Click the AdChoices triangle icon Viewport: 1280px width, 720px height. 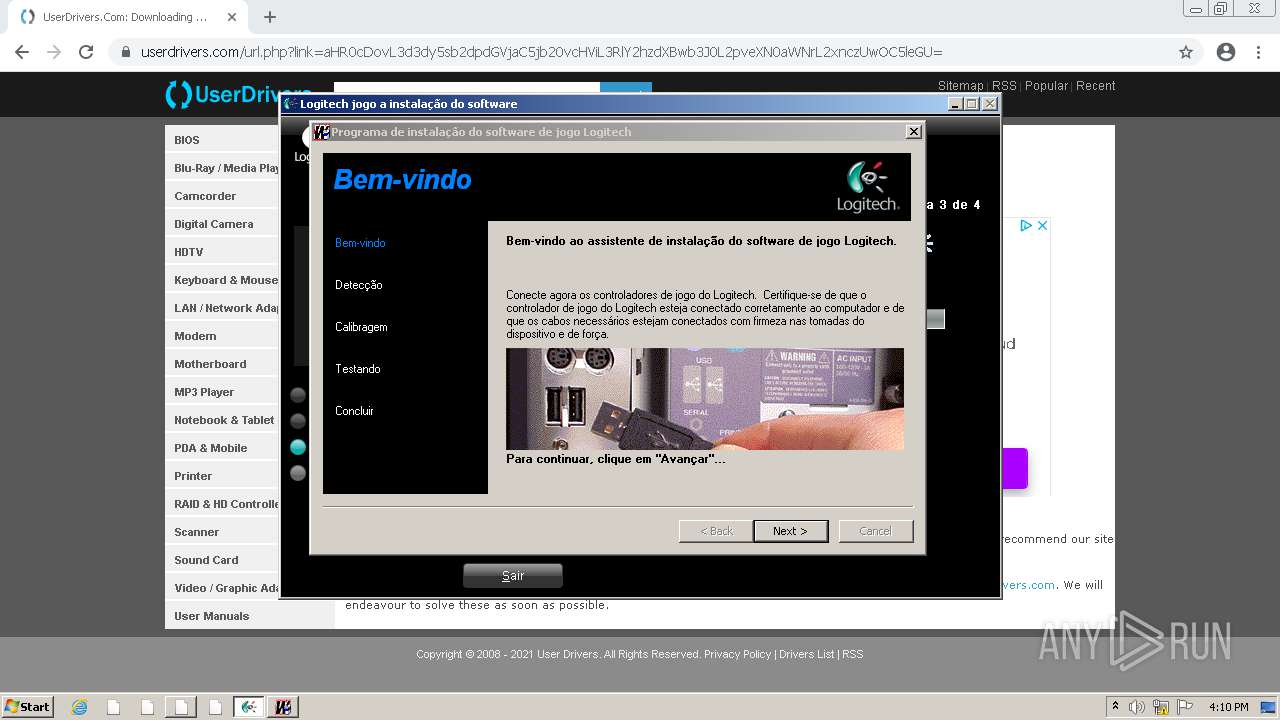[x=1026, y=226]
